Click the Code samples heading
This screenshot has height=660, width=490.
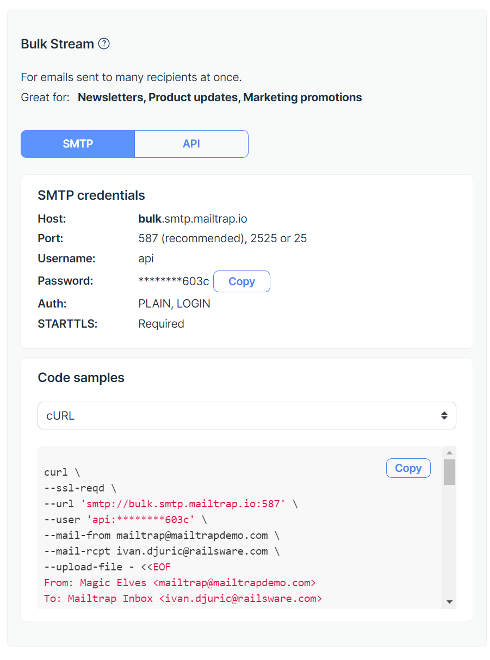(81, 378)
